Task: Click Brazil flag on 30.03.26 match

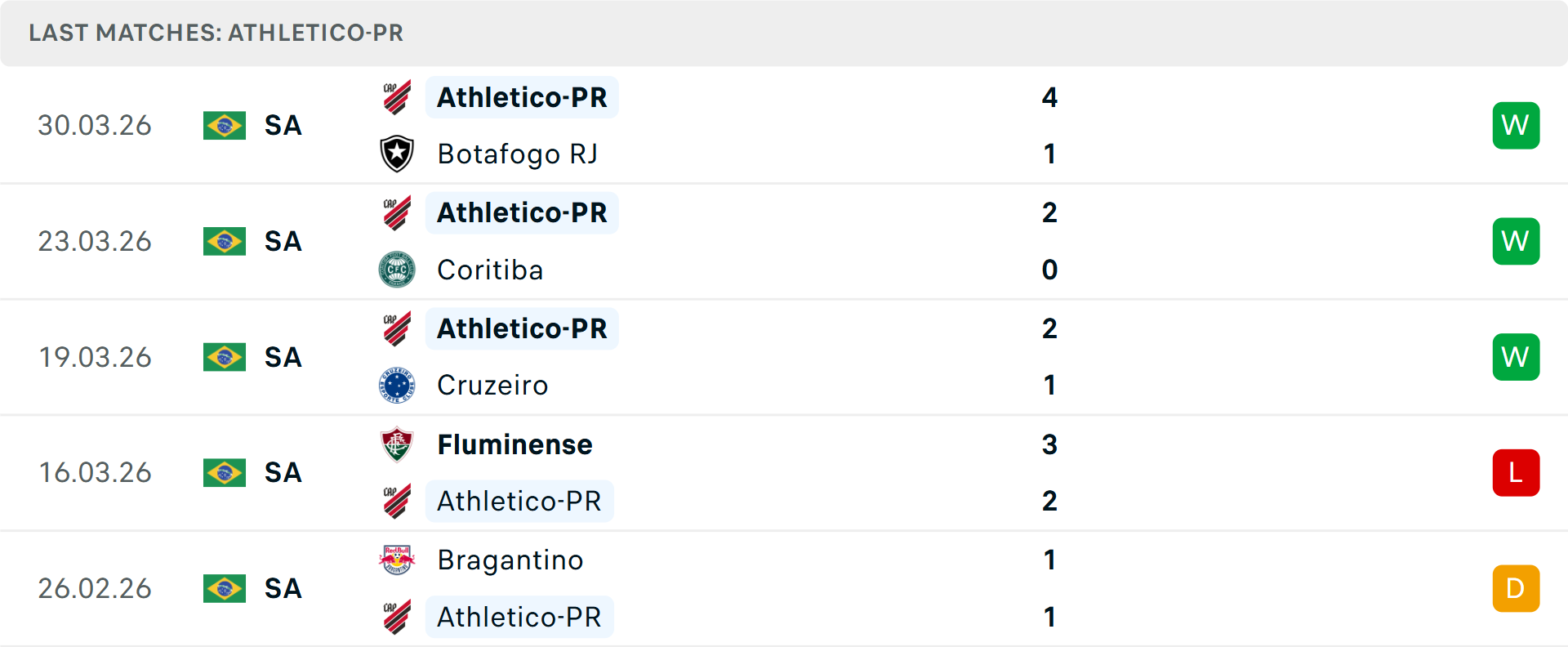Action: point(225,126)
